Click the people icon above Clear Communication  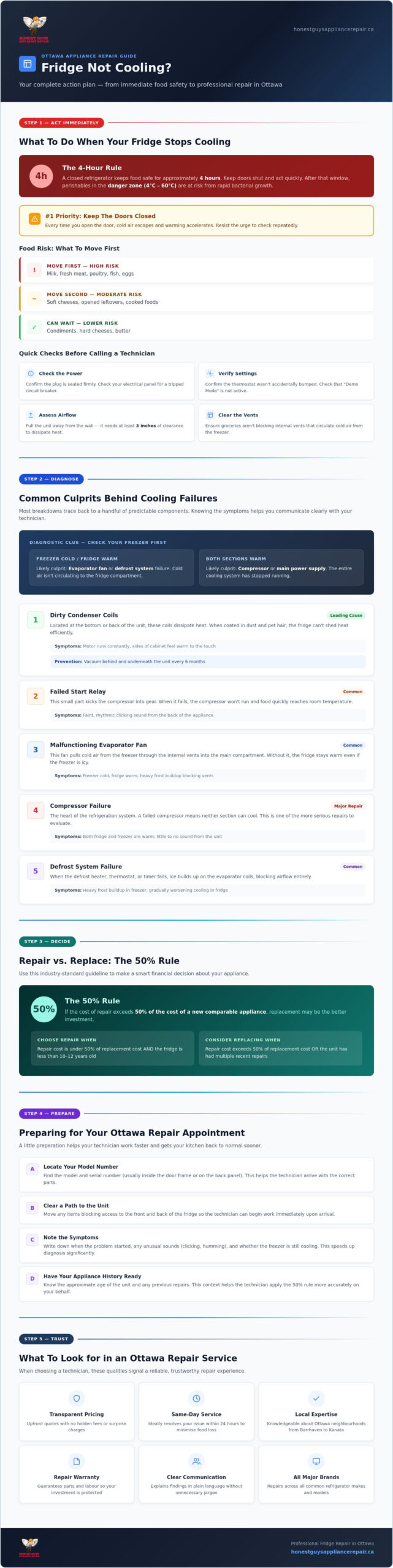tap(196, 1461)
